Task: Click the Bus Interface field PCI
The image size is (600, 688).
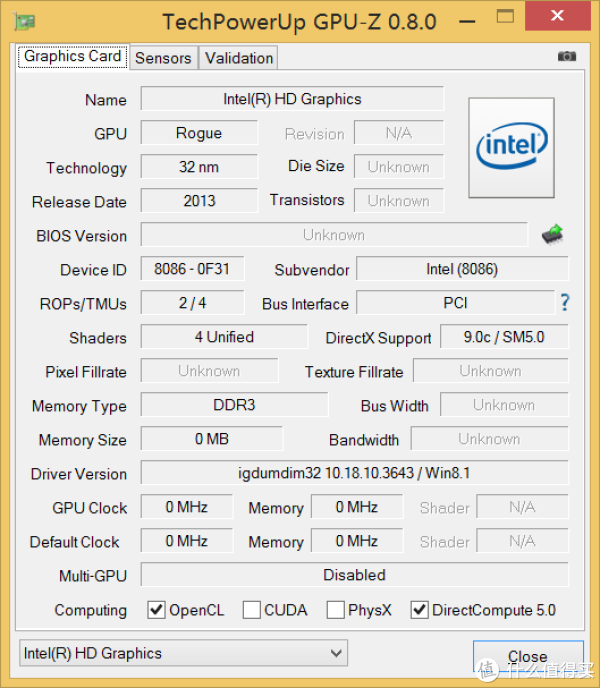Action: pyautogui.click(x=456, y=303)
